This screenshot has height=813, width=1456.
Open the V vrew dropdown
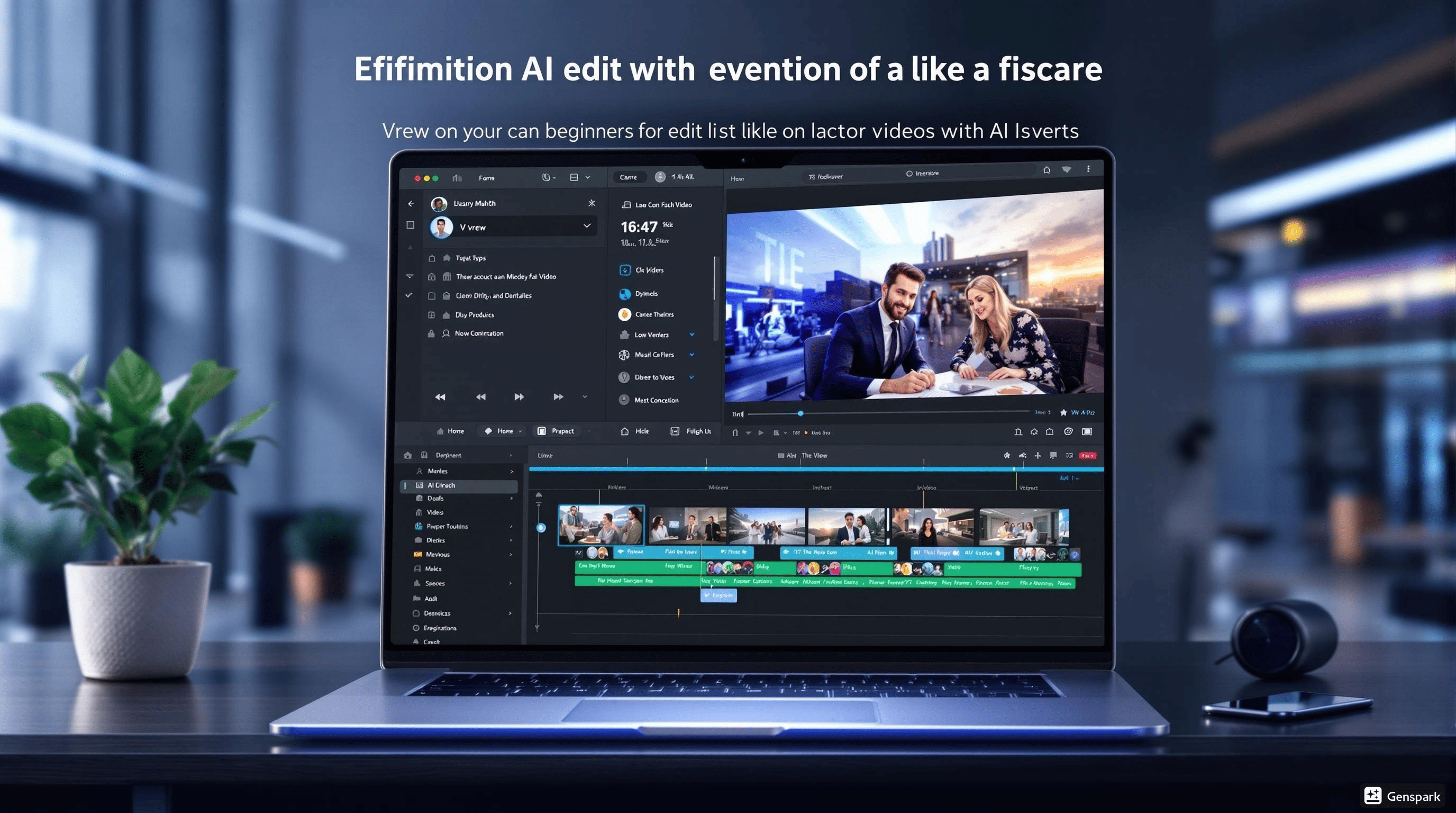click(587, 226)
